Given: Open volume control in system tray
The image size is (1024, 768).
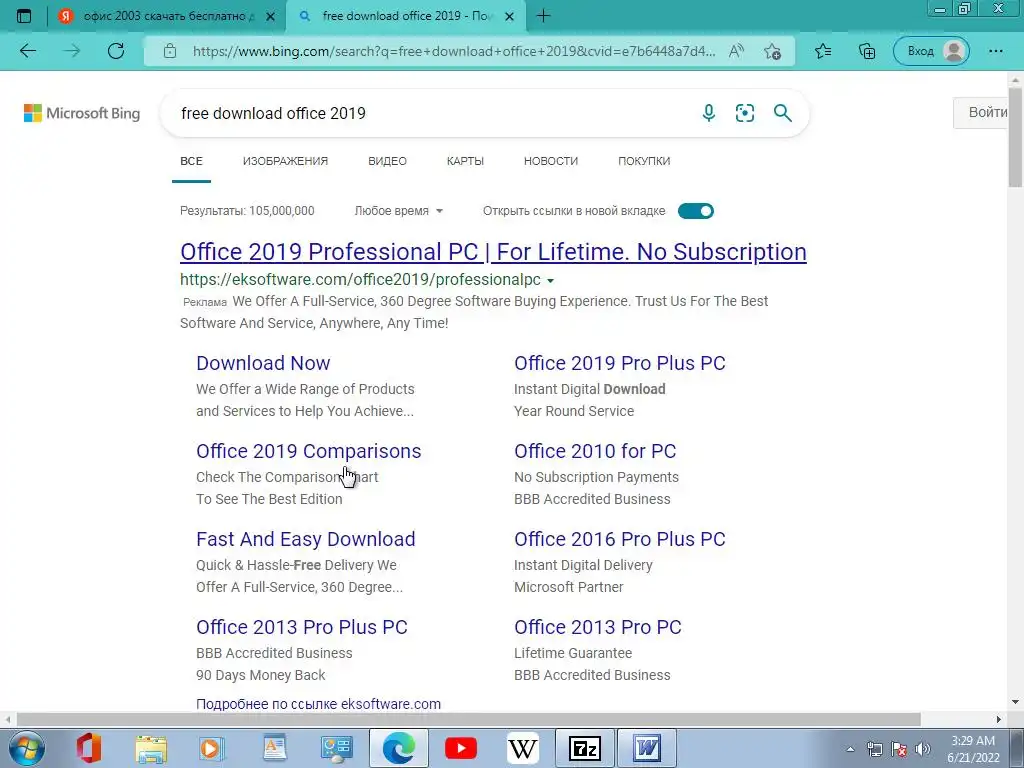Looking at the screenshot, I should (x=923, y=749).
